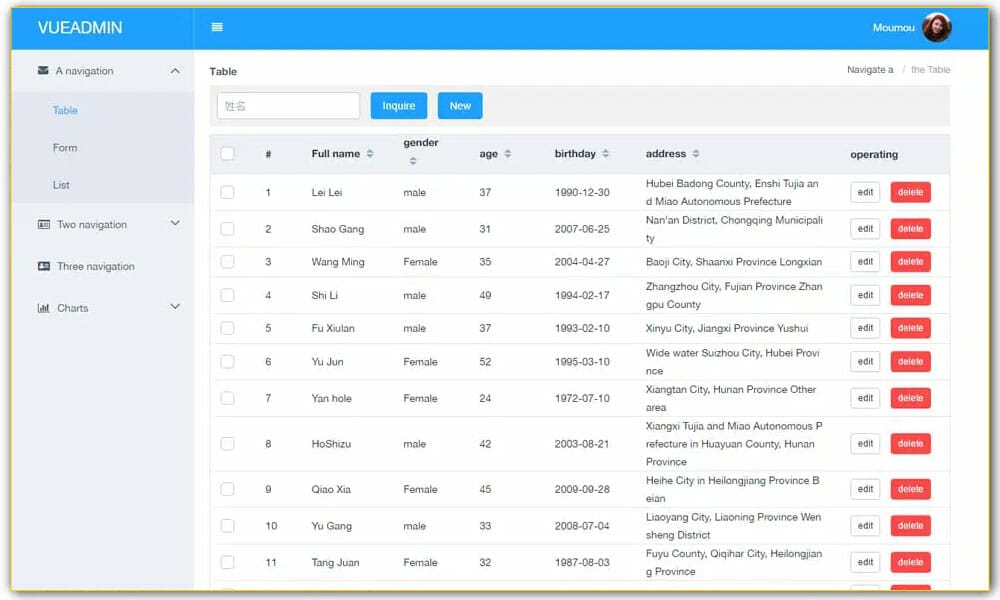
Task: Click the Two navigation card icon
Action: click(x=43, y=225)
